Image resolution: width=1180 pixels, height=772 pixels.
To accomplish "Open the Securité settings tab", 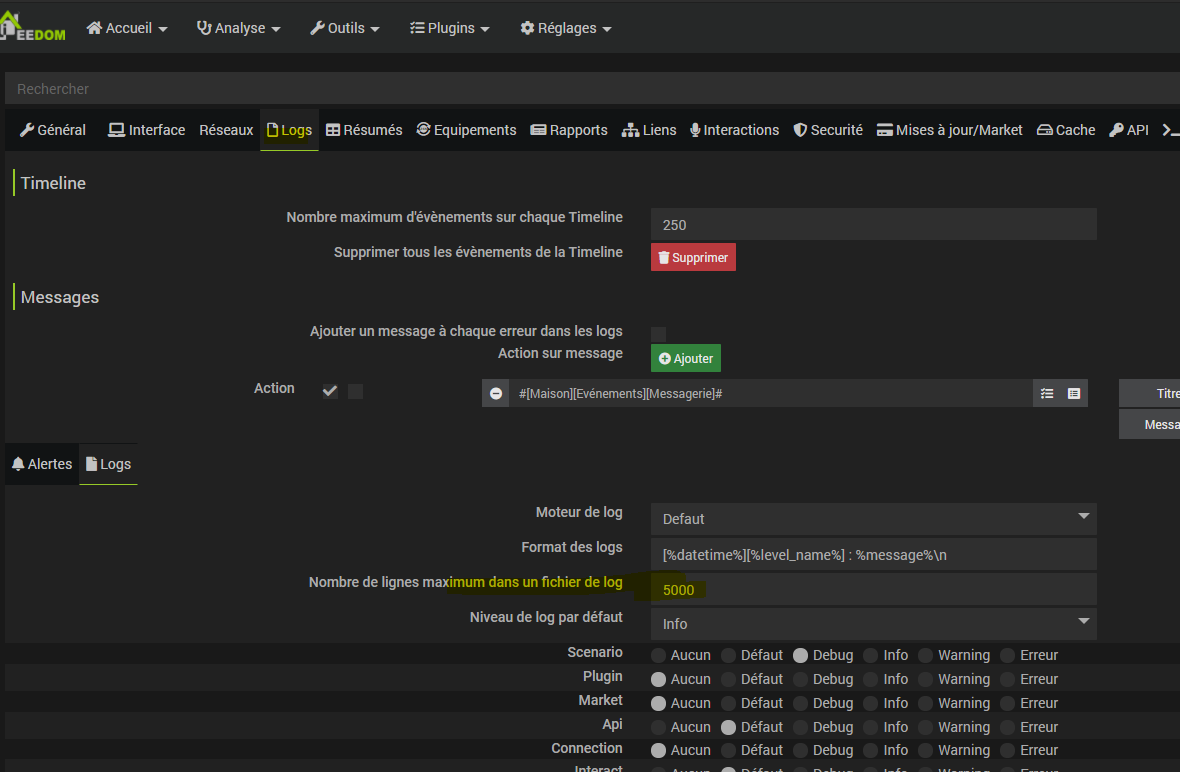I will point(828,130).
